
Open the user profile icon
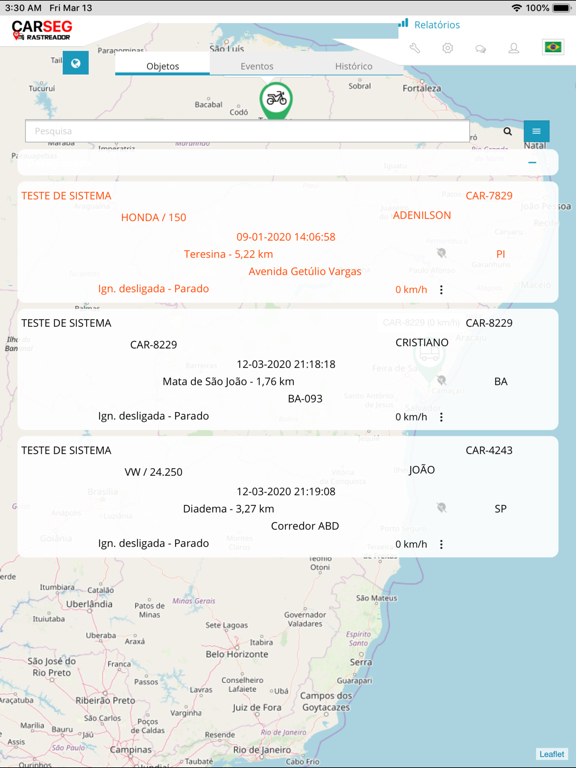pyautogui.click(x=513, y=48)
